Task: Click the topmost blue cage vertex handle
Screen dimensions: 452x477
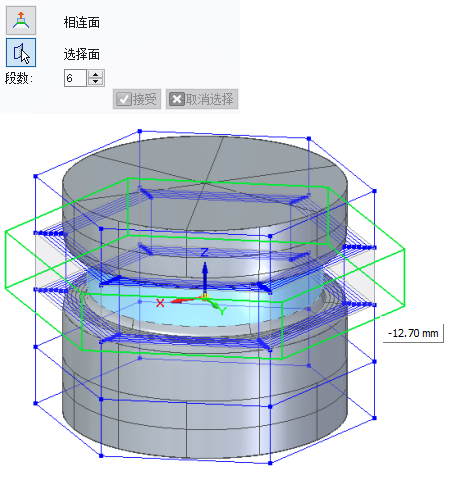Action: pyautogui.click(x=140, y=131)
